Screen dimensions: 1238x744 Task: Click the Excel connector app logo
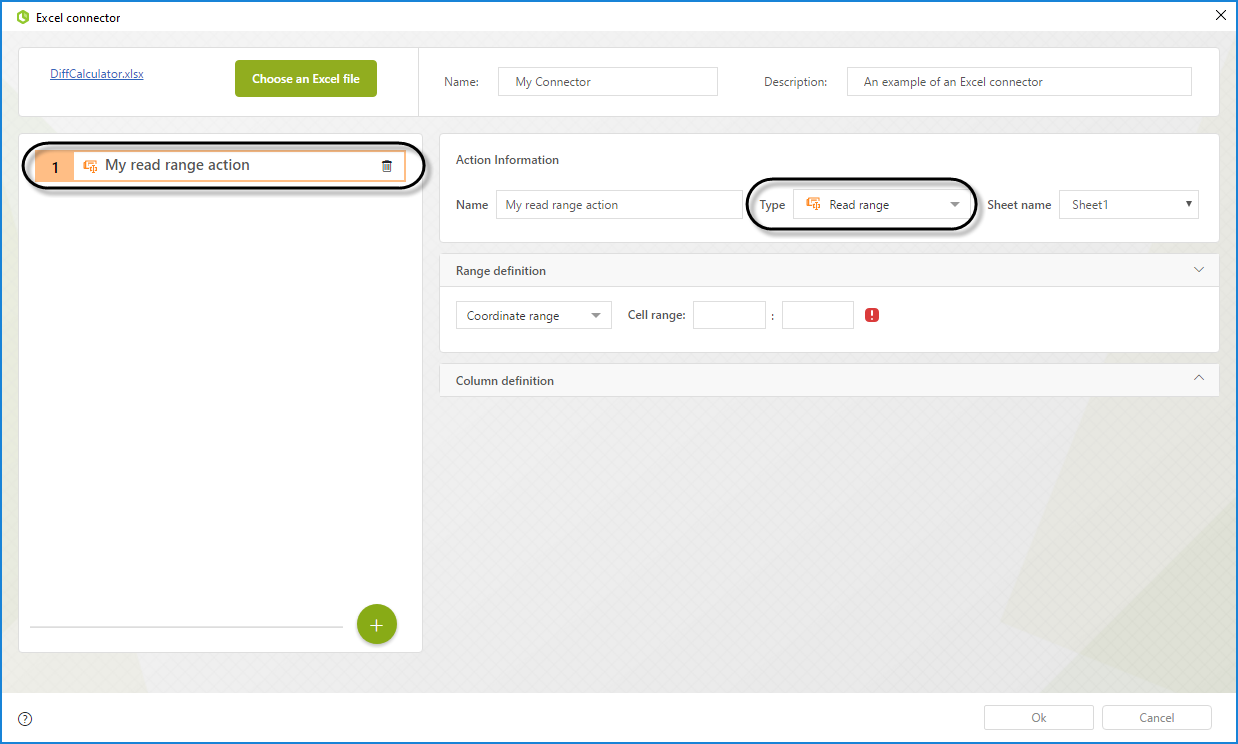pyautogui.click(x=23, y=17)
